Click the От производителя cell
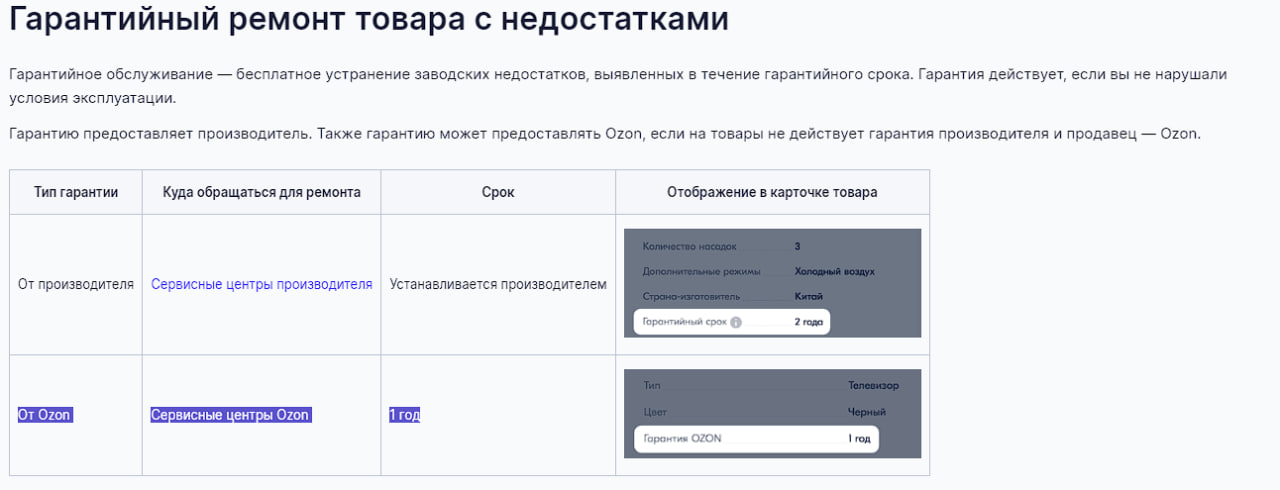Image resolution: width=1280 pixels, height=490 pixels. click(x=76, y=284)
